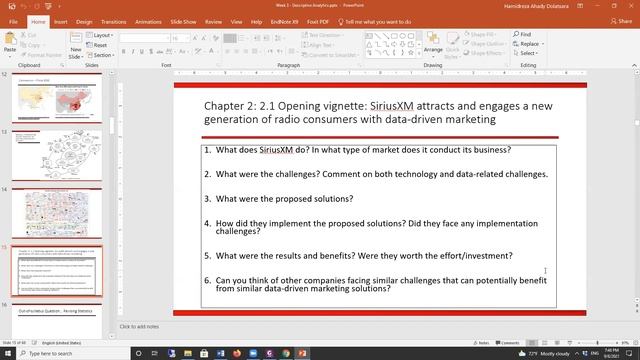Switch to Reading View
Screen dimensions: 640x360
557,343
